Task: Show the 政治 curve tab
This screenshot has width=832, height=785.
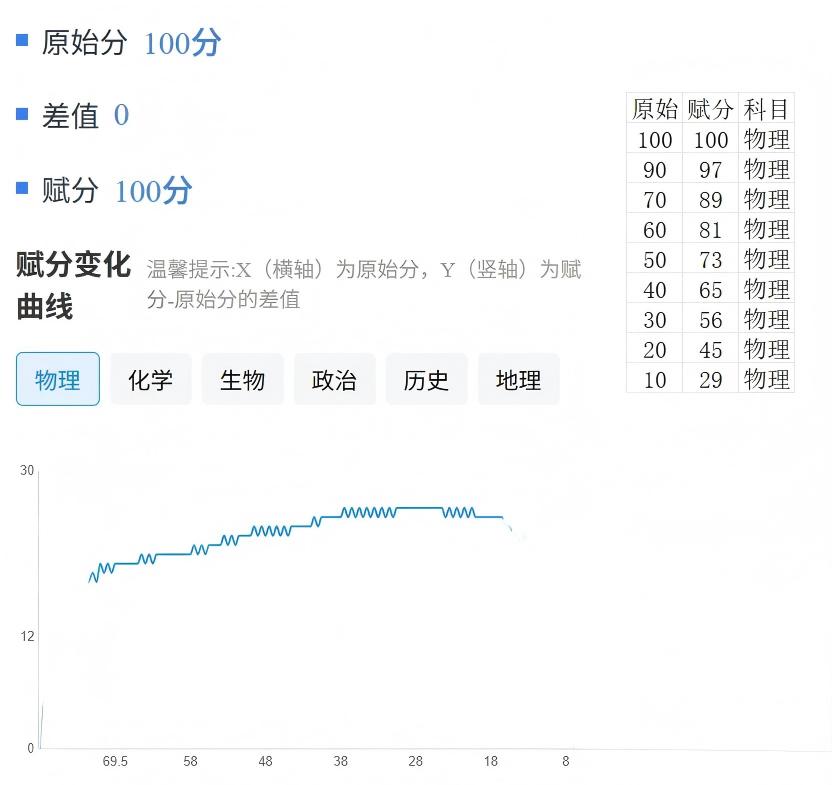Action: pos(334,379)
